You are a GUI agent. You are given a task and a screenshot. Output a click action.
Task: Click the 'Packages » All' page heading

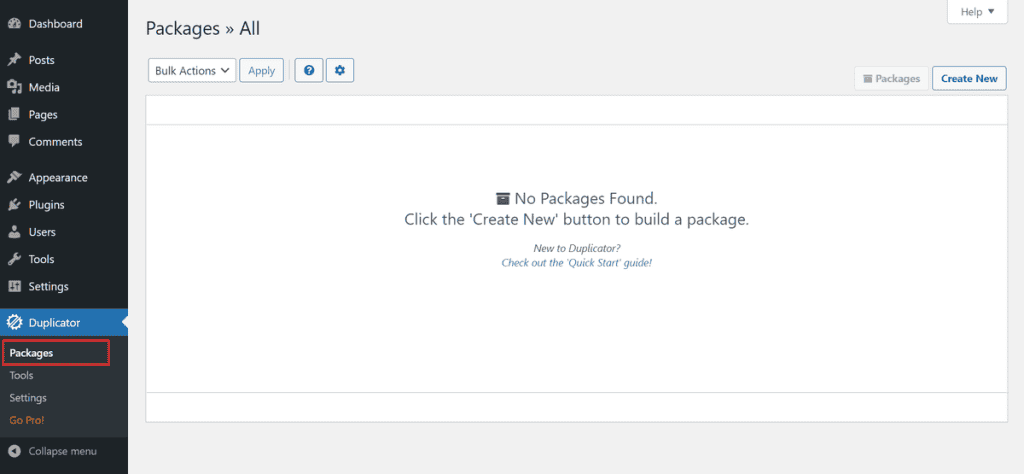(202, 29)
